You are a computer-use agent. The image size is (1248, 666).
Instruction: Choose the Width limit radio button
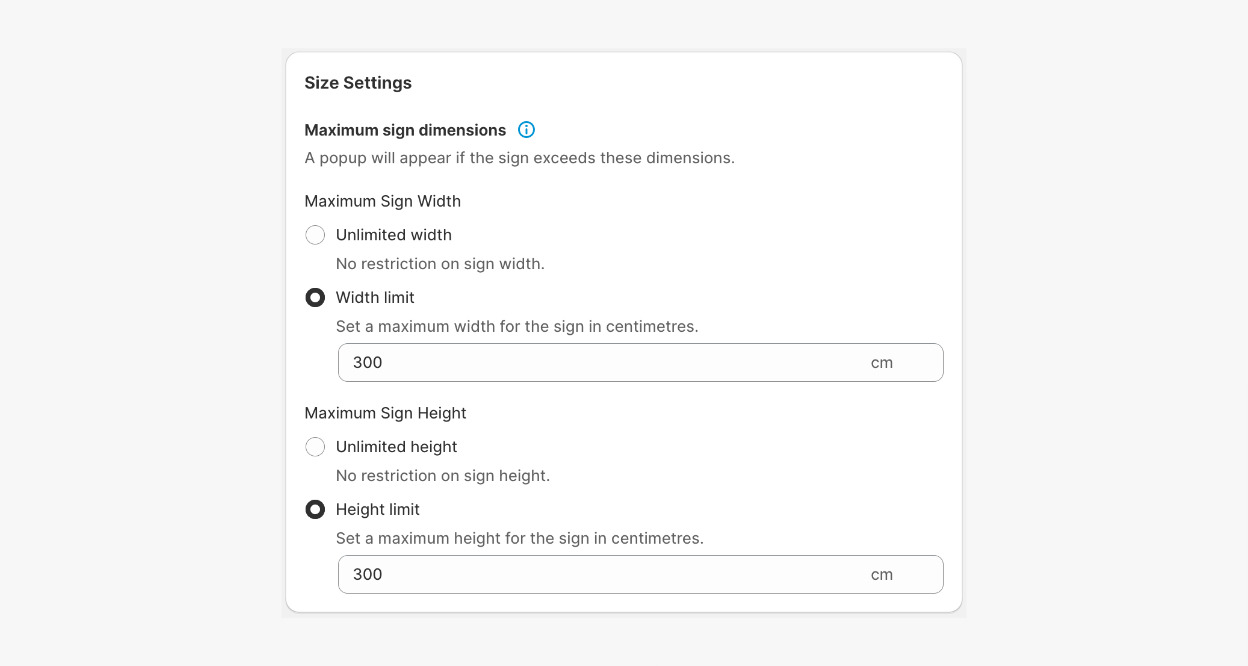click(315, 297)
